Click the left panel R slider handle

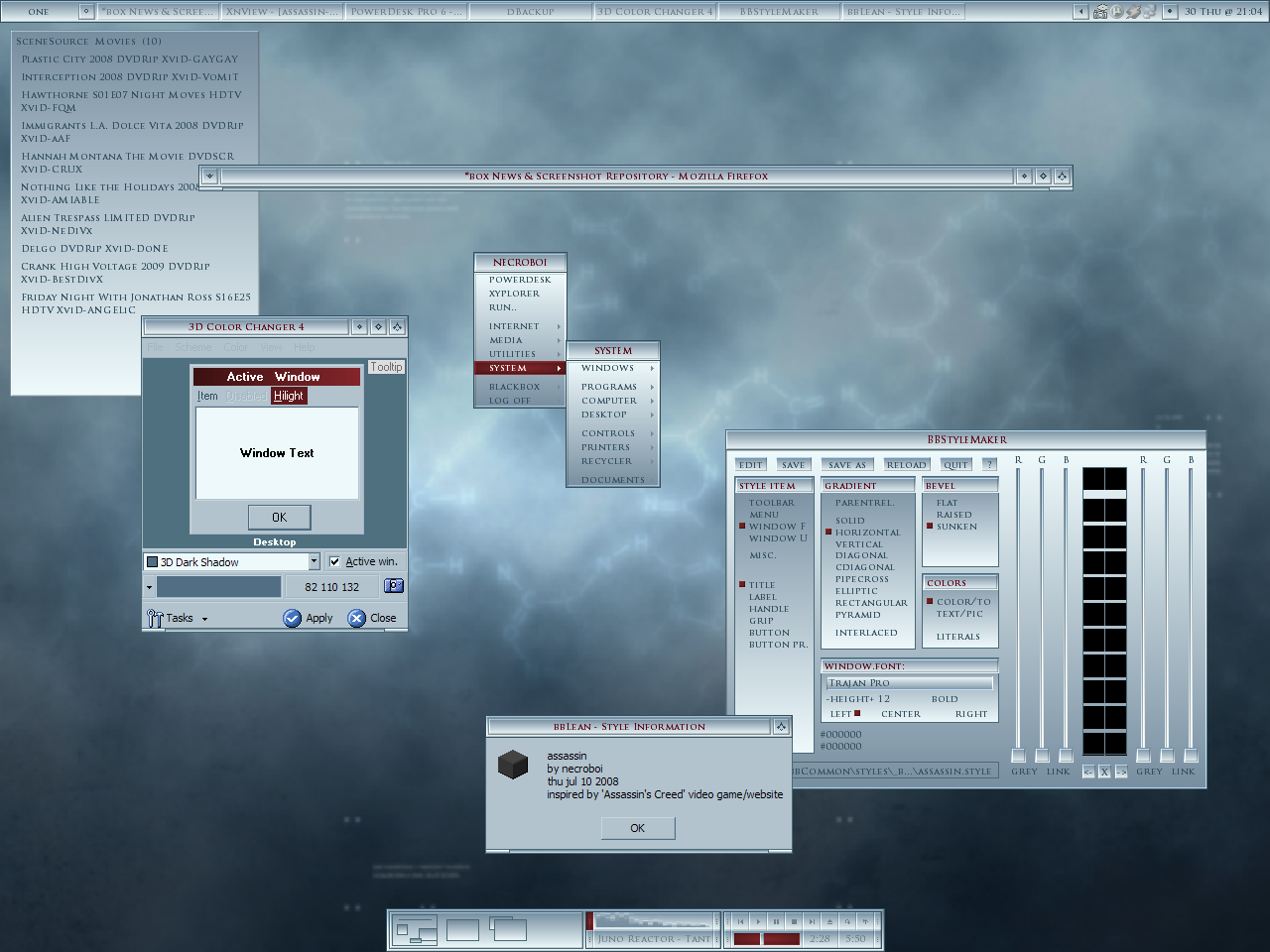coord(1018,755)
